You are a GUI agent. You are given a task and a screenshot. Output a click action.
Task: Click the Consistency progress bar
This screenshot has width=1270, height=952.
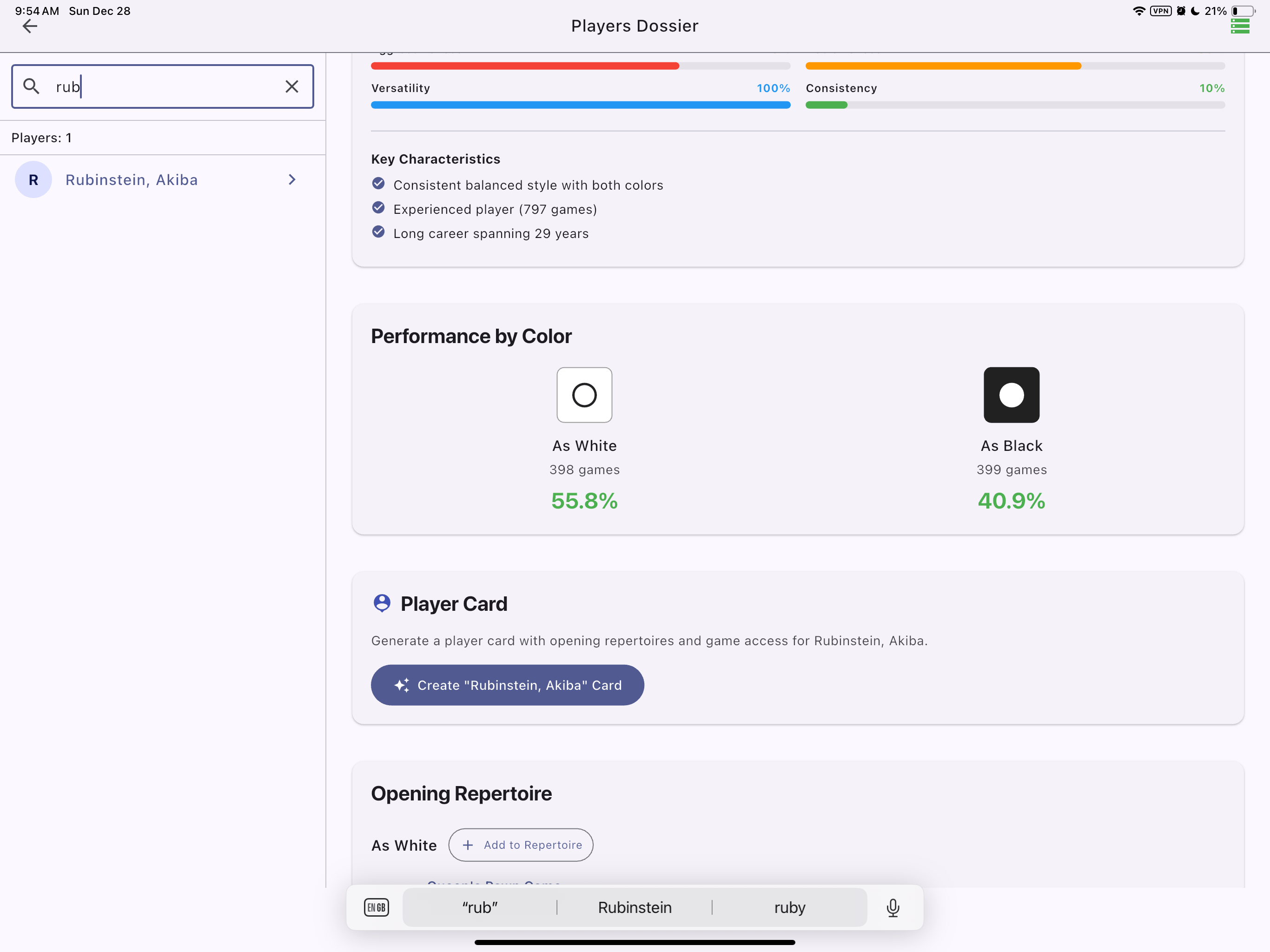[1015, 105]
